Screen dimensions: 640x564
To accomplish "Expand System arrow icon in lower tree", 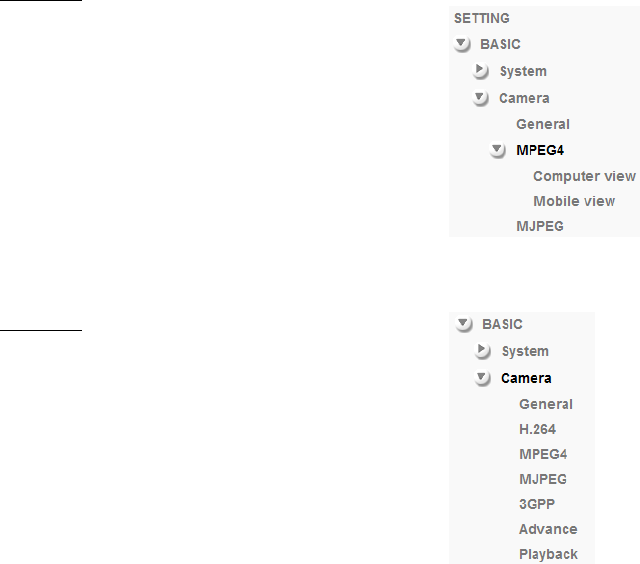I will tap(483, 351).
